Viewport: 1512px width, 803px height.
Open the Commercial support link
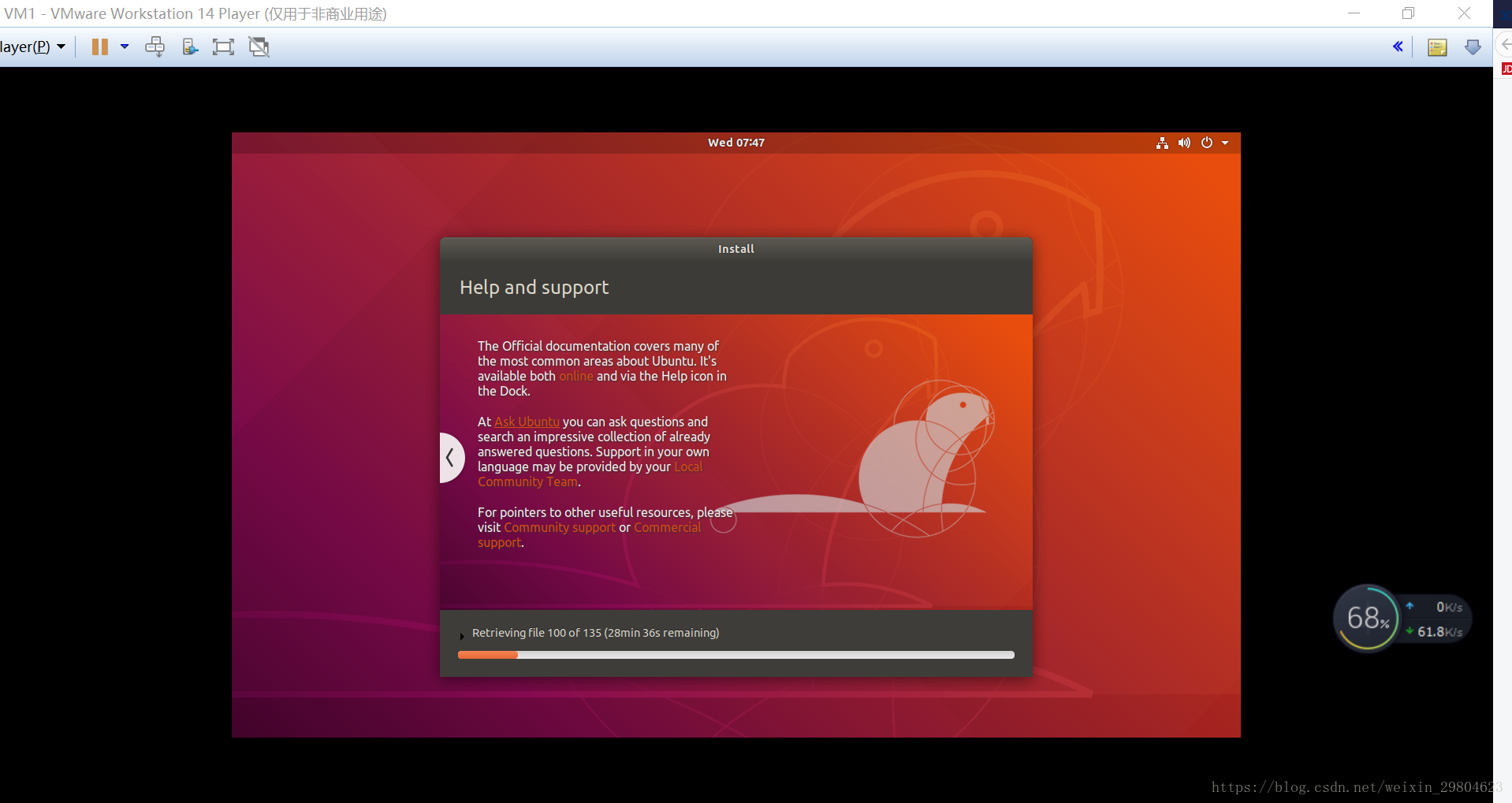tap(589, 535)
